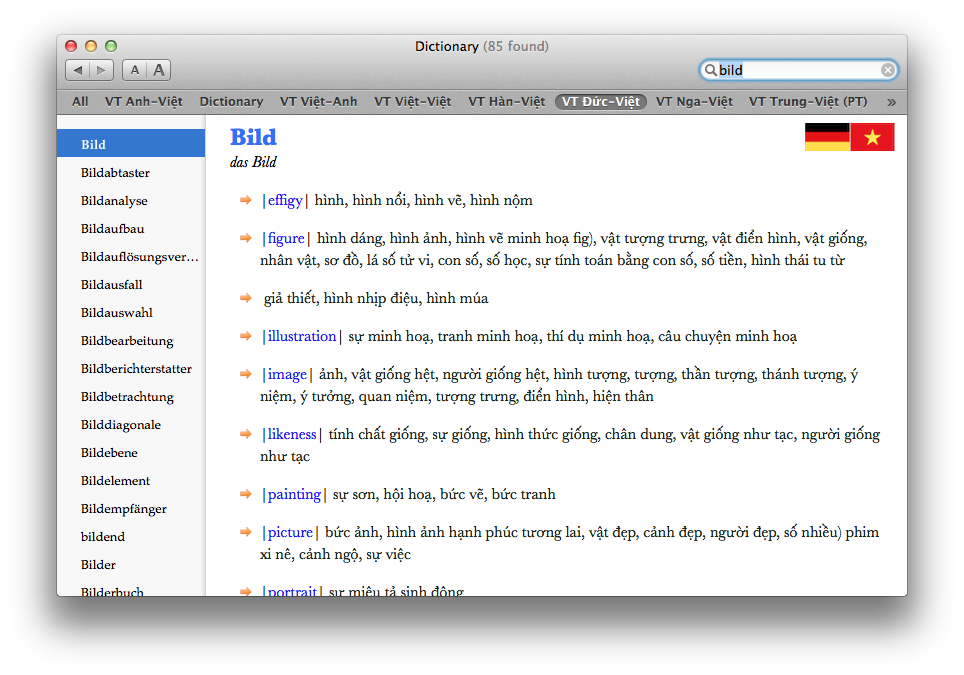Minimize the Dictionary window with yellow button
This screenshot has height=675, width=964.
click(x=91, y=46)
